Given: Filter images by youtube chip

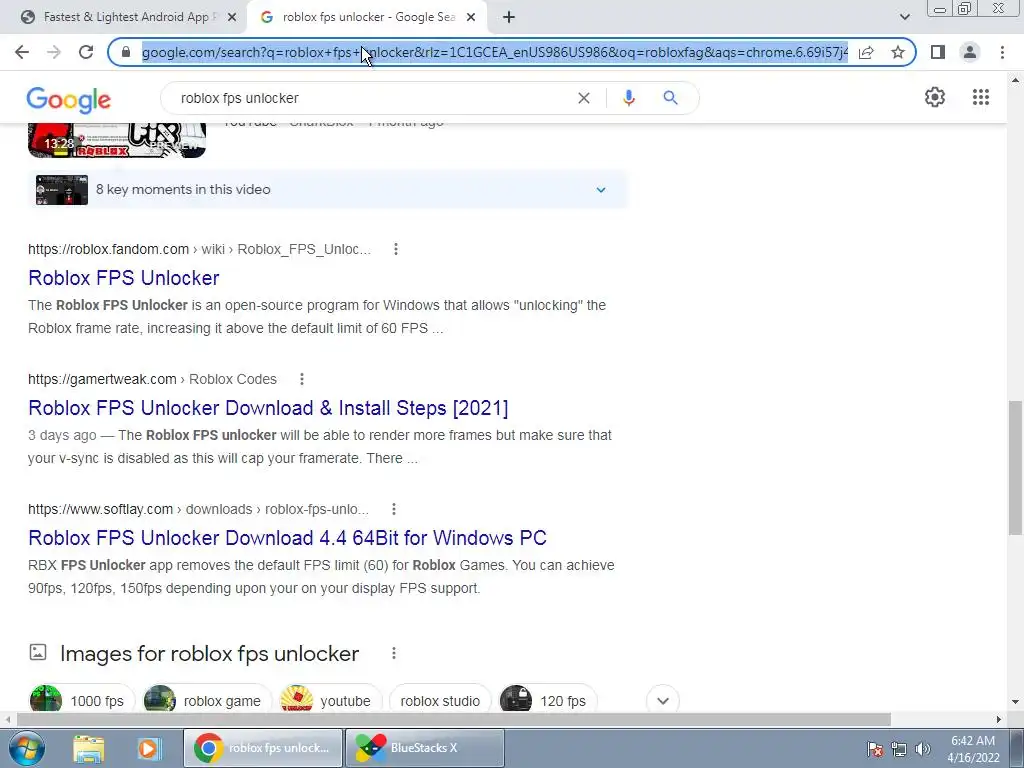Looking at the screenshot, I should coord(330,701).
